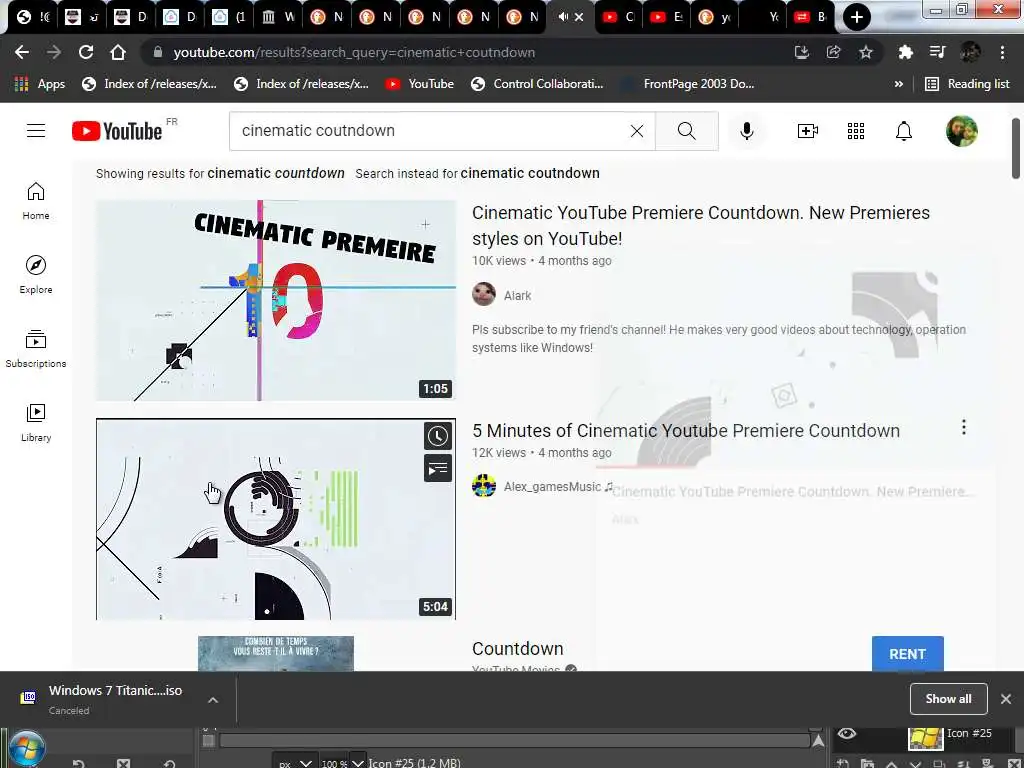Open the YouTube apps grid

[856, 131]
